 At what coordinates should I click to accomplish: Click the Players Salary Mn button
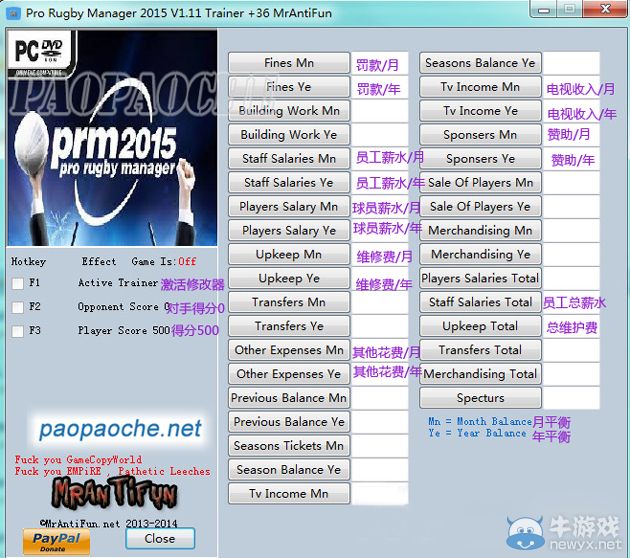(x=289, y=206)
